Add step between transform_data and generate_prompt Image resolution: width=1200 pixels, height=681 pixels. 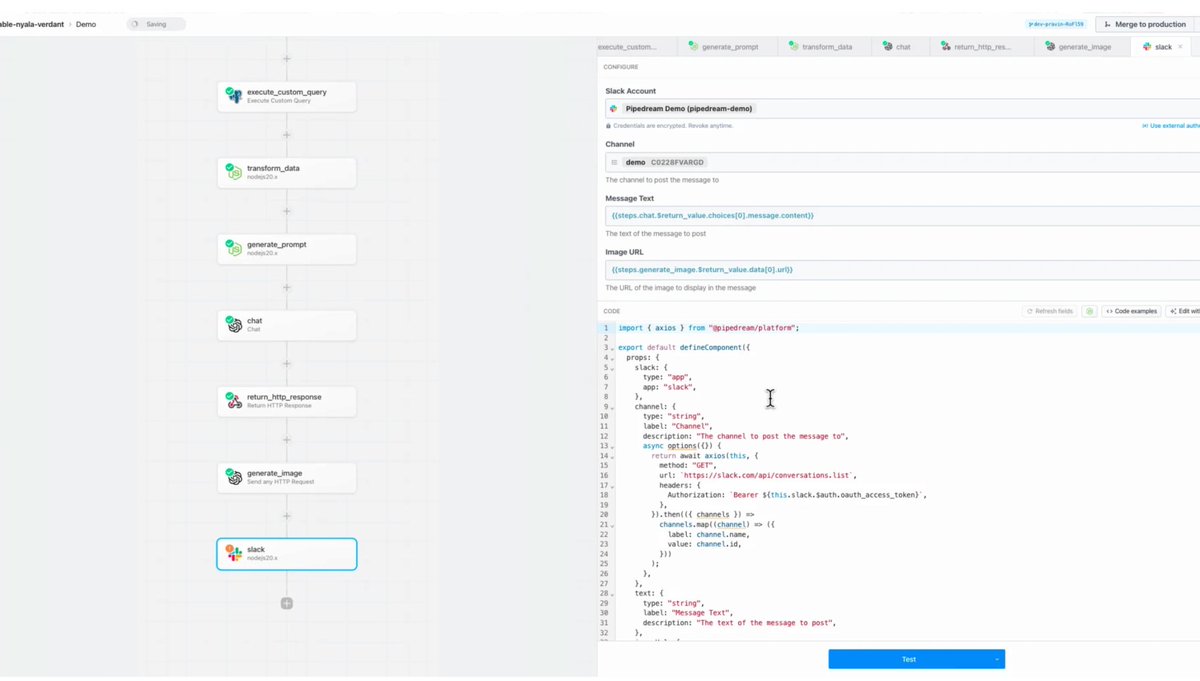pyautogui.click(x=287, y=211)
